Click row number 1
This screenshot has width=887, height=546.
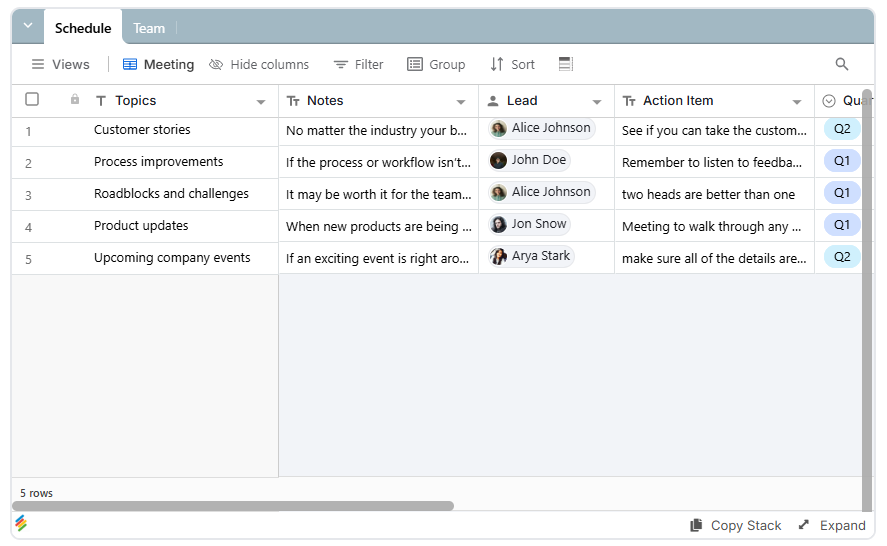28,132
